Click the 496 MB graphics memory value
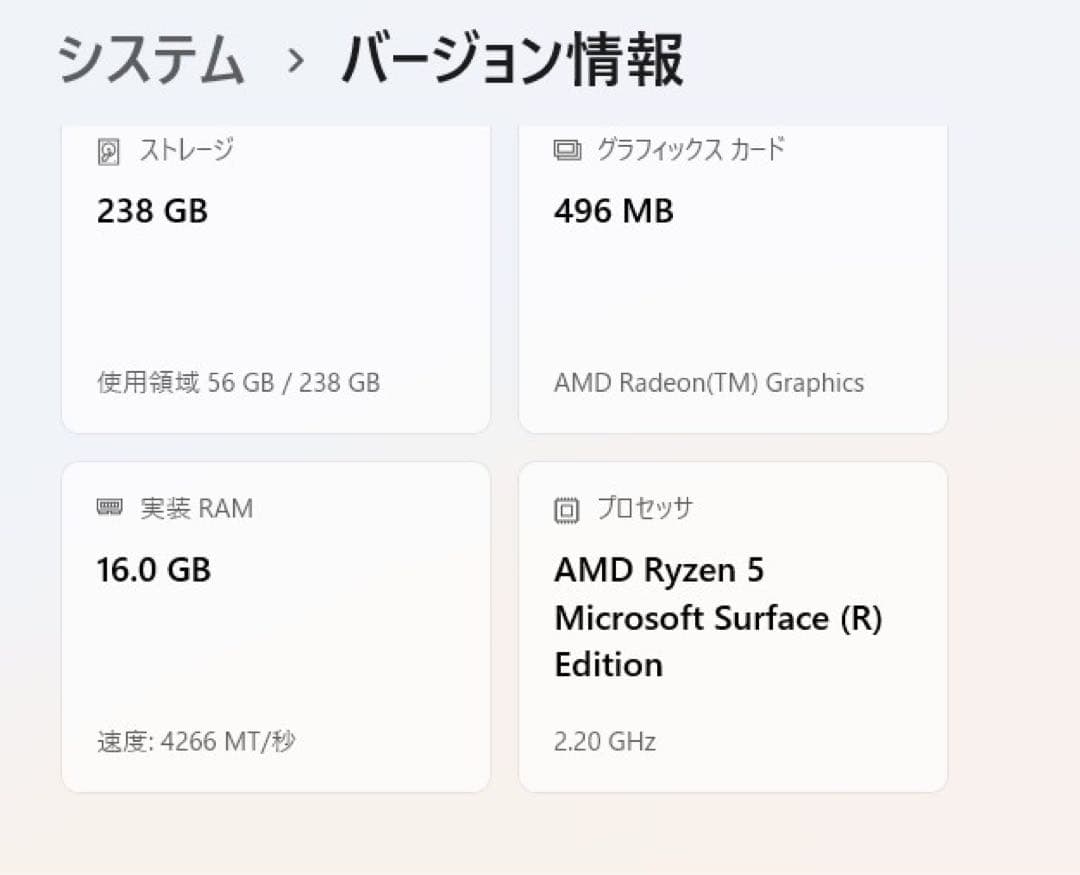 coord(612,211)
